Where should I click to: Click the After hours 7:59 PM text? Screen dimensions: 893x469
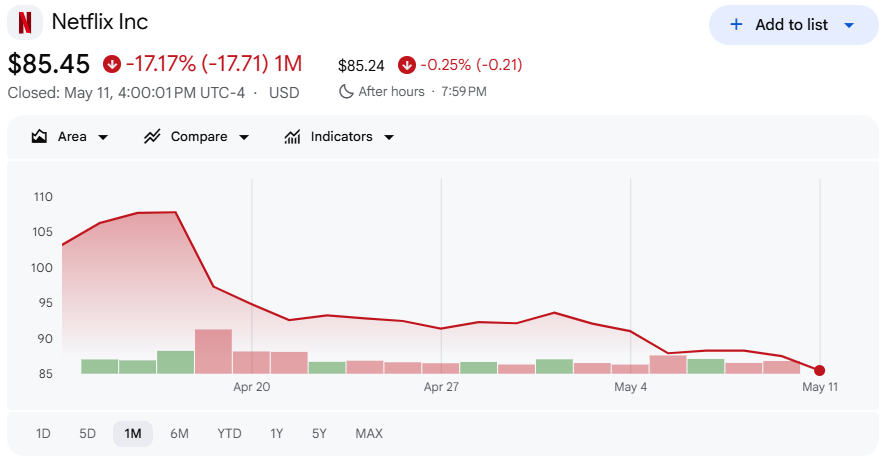(x=423, y=92)
